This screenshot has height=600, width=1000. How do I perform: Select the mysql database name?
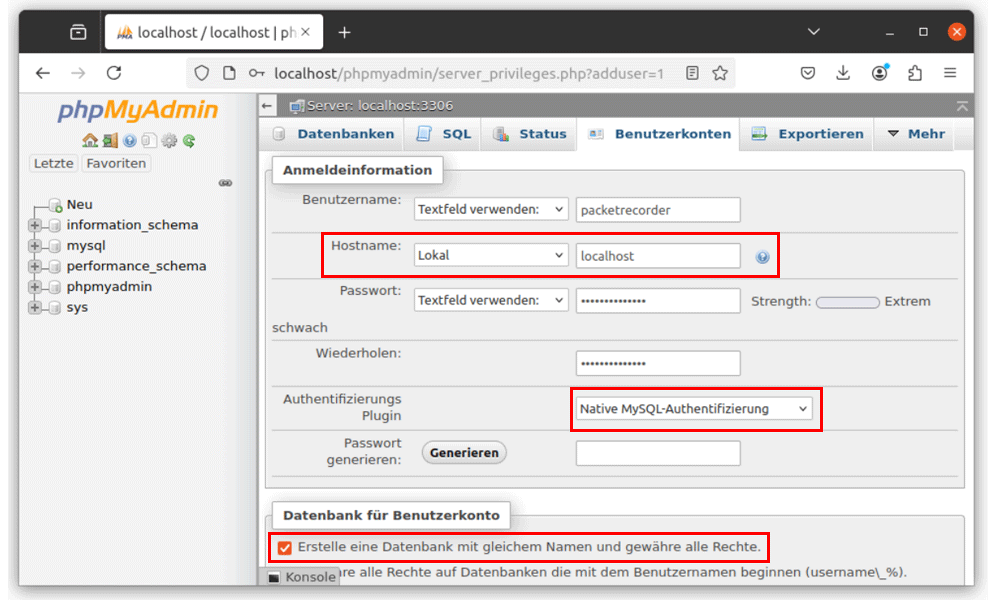point(86,245)
